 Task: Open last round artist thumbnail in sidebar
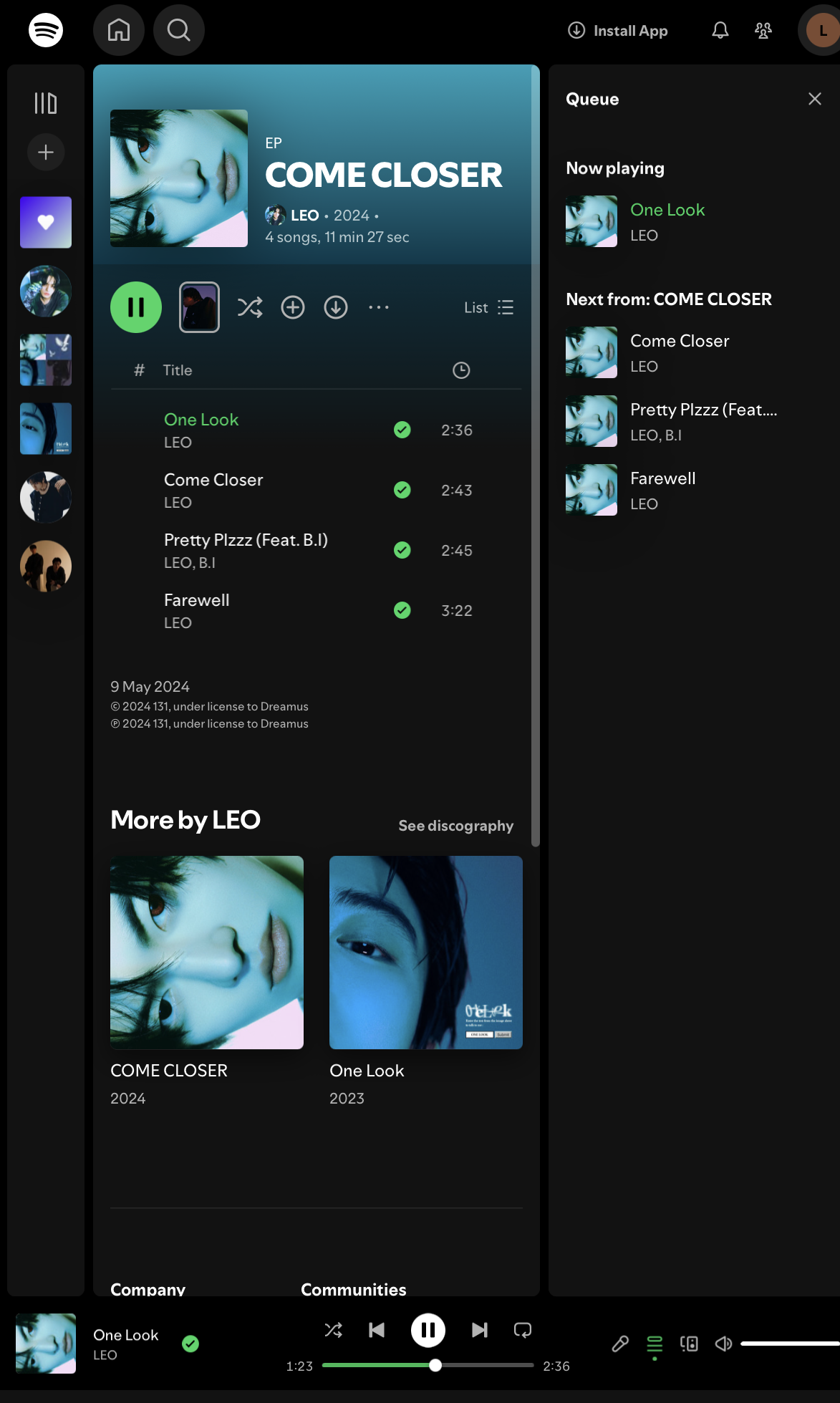(x=46, y=566)
